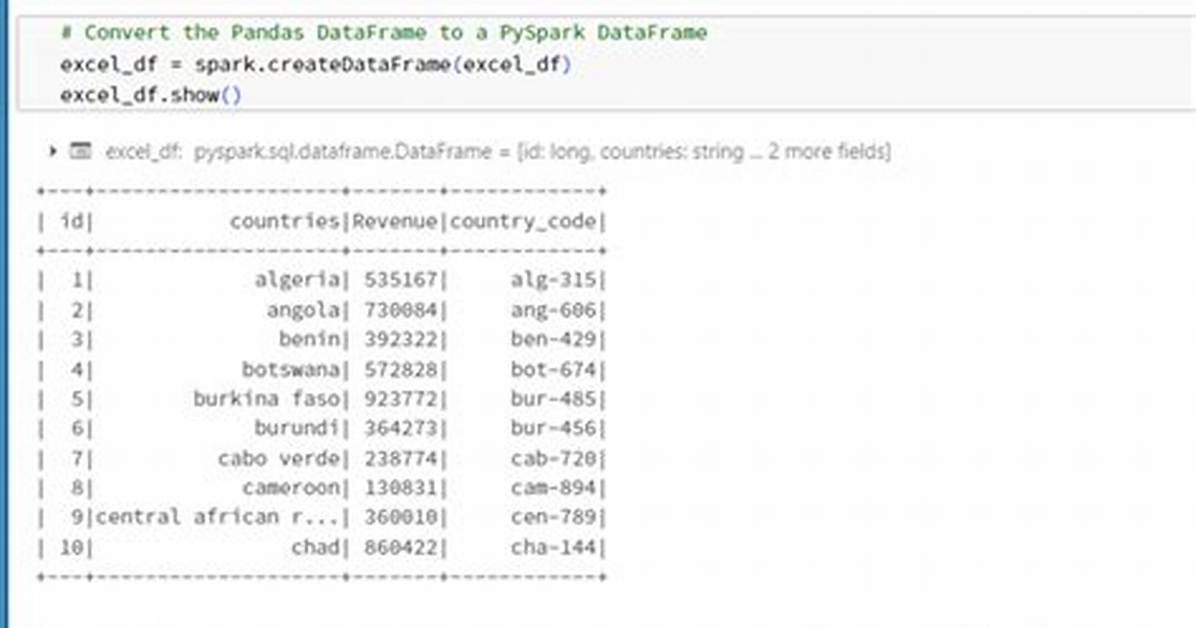Click the country code cha-144
1196x628 pixels.
(x=554, y=547)
